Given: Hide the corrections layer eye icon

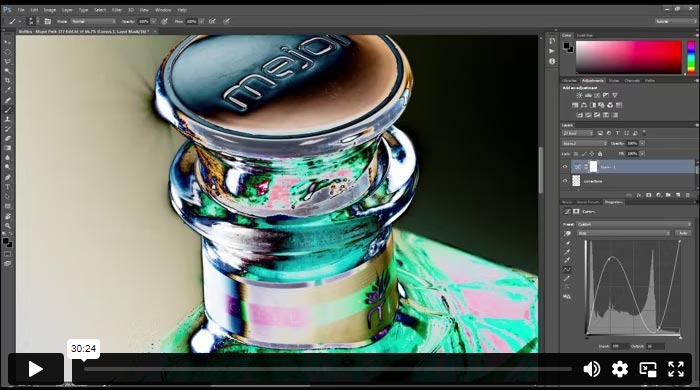Looking at the screenshot, I should click(x=565, y=181).
